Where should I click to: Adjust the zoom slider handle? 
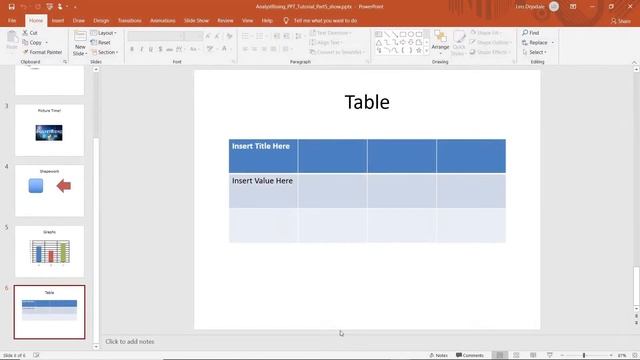(x=584, y=355)
